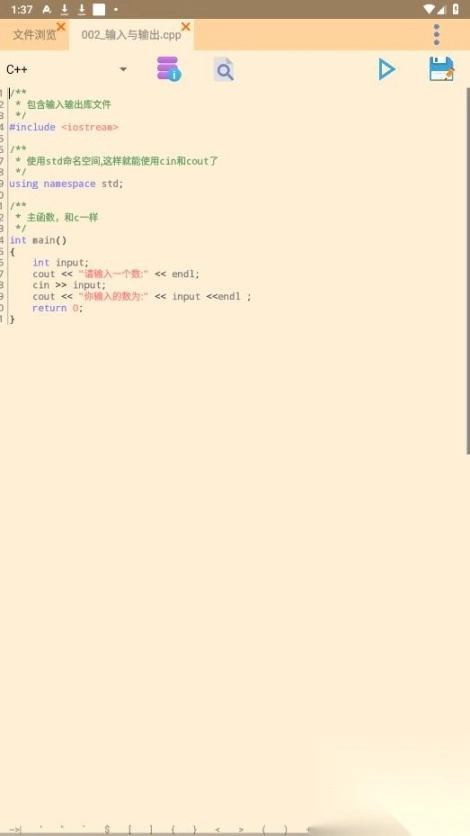Expand the C++ language dropdown
This screenshot has width=470, height=836.
(x=67, y=69)
